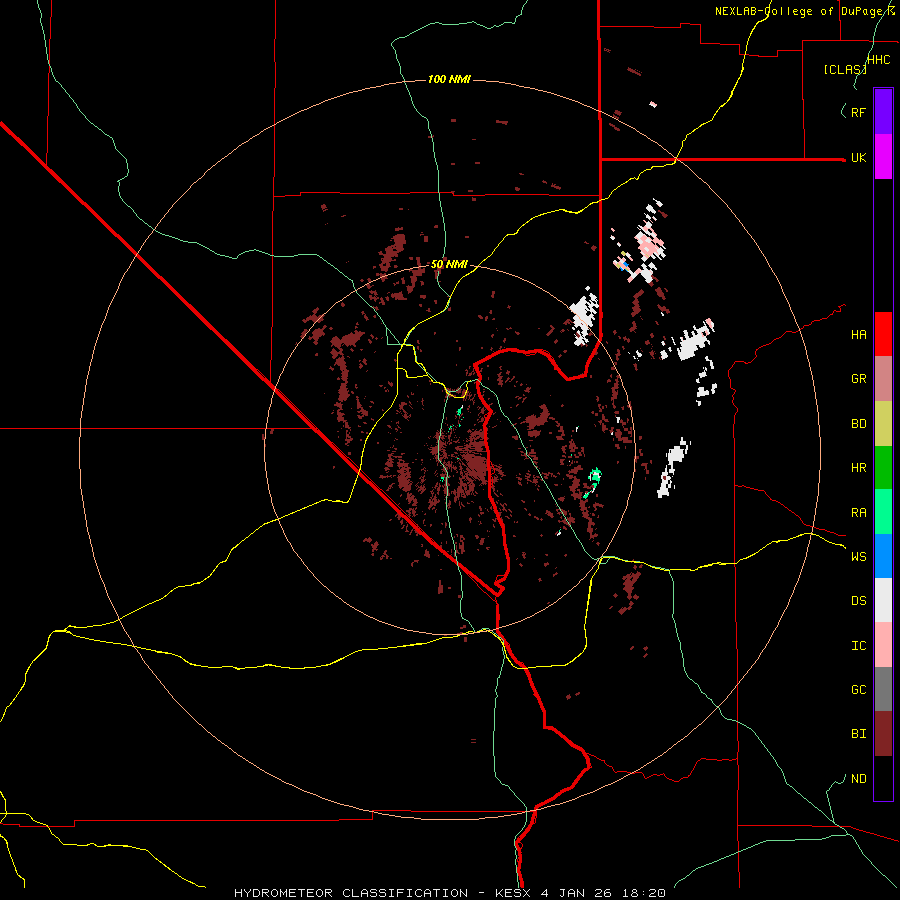The width and height of the screenshot is (900, 900).
Task: Click the 100 NMI range ring label
Action: click(x=449, y=79)
